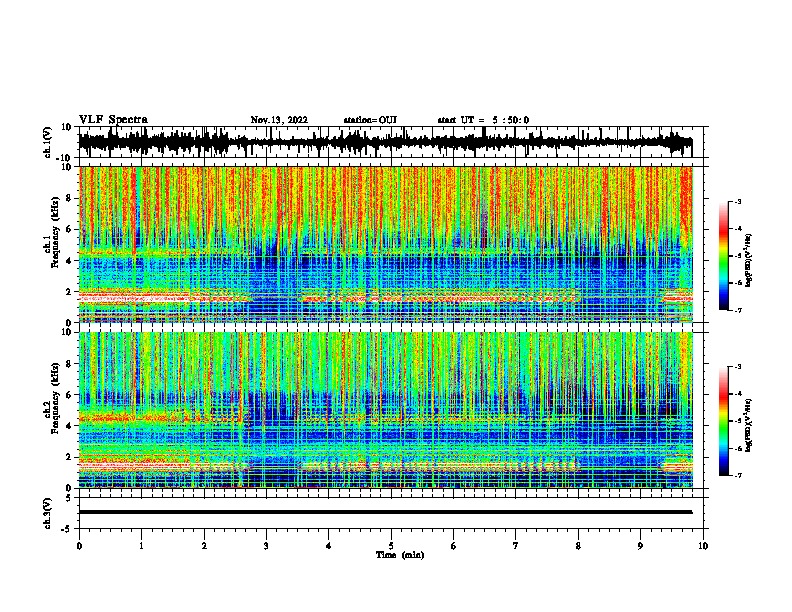Click the '0' tick on the time axis
Screen dimensions: 792x612
click(79, 546)
